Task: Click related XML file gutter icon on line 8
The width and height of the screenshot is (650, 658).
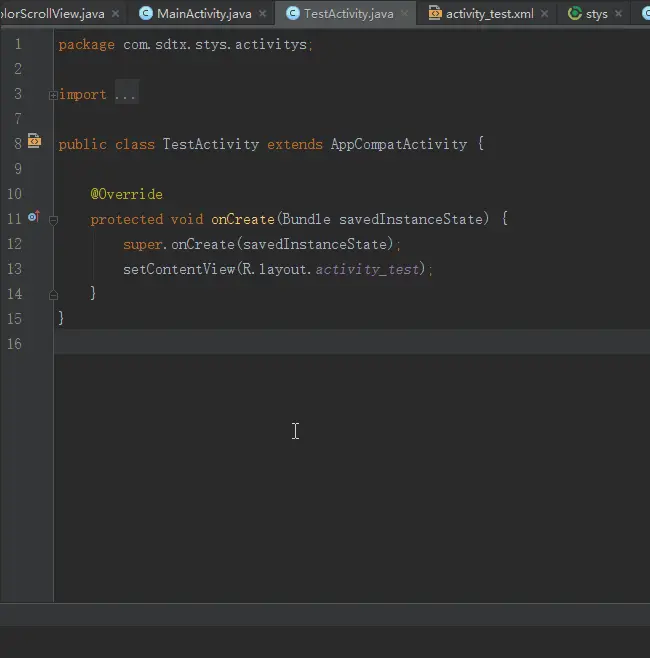Action: click(x=34, y=141)
